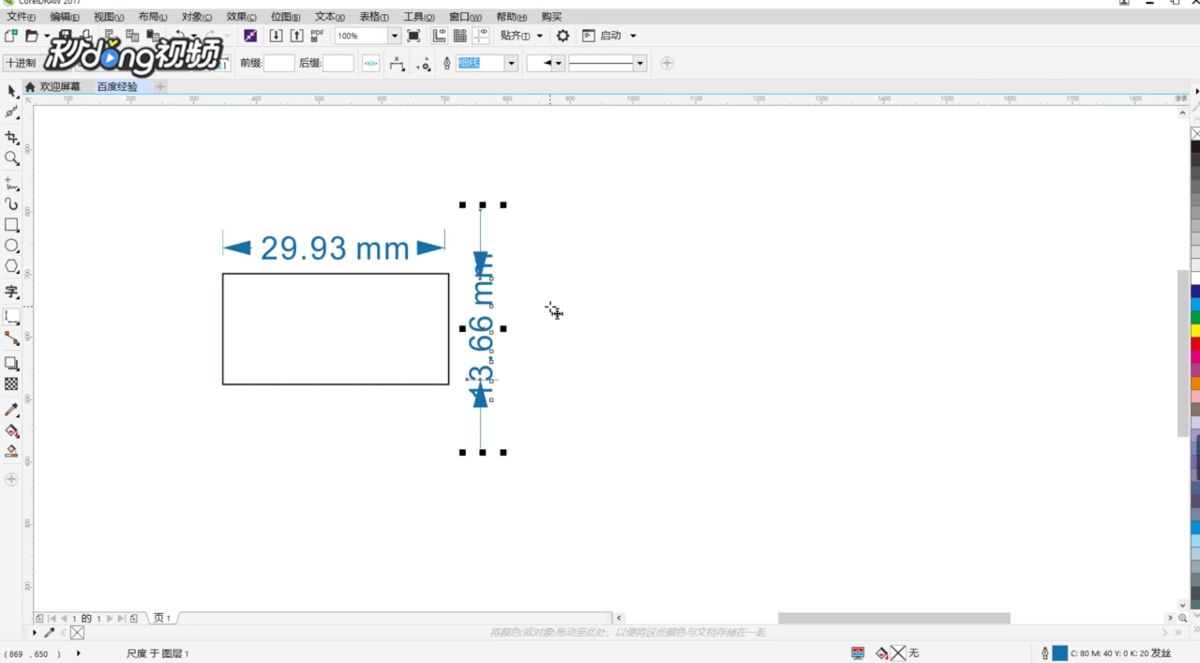1200x663 pixels.
Task: Select the Ellipse tool
Action: 12,246
